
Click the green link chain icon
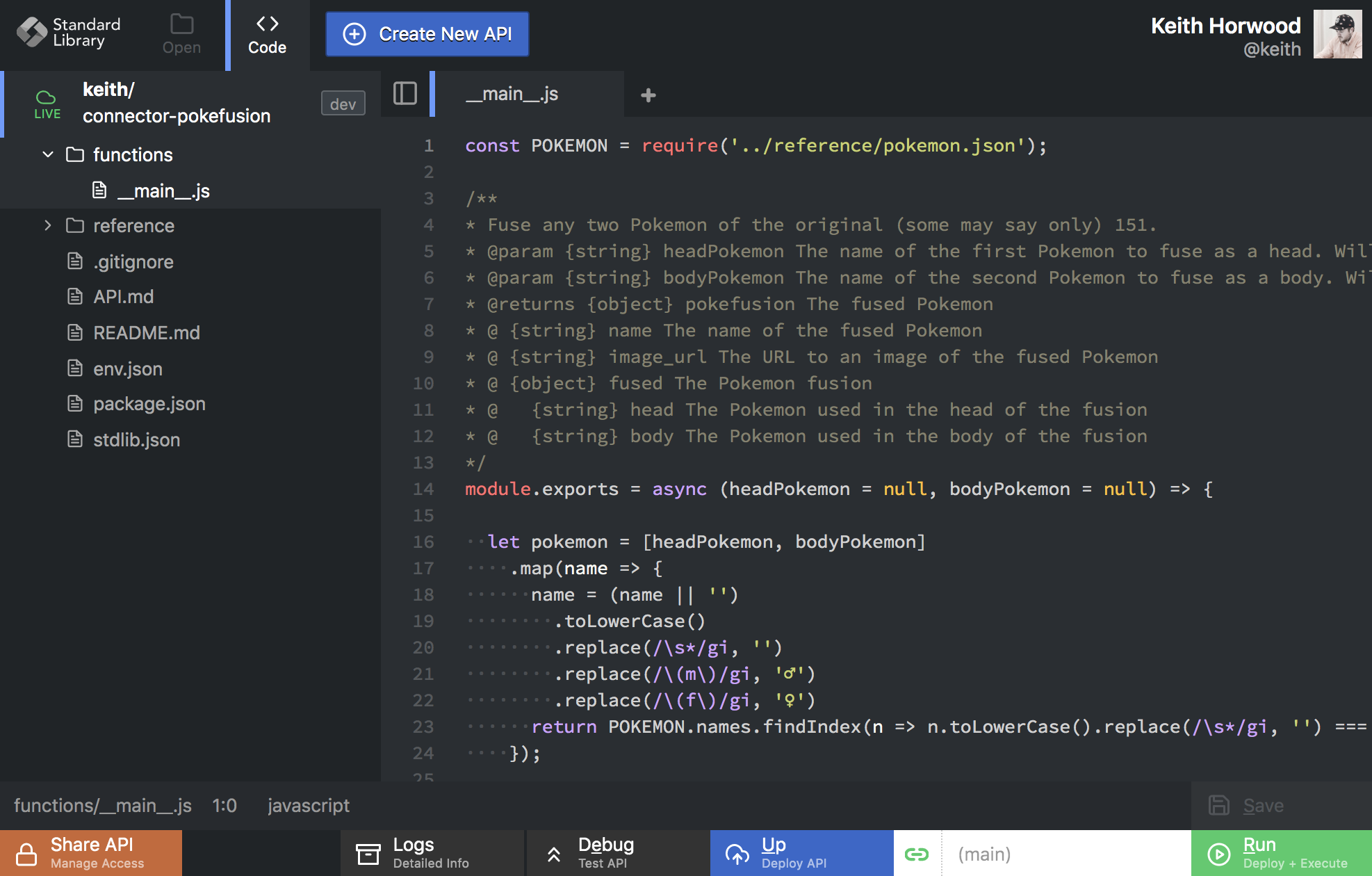pos(917,854)
